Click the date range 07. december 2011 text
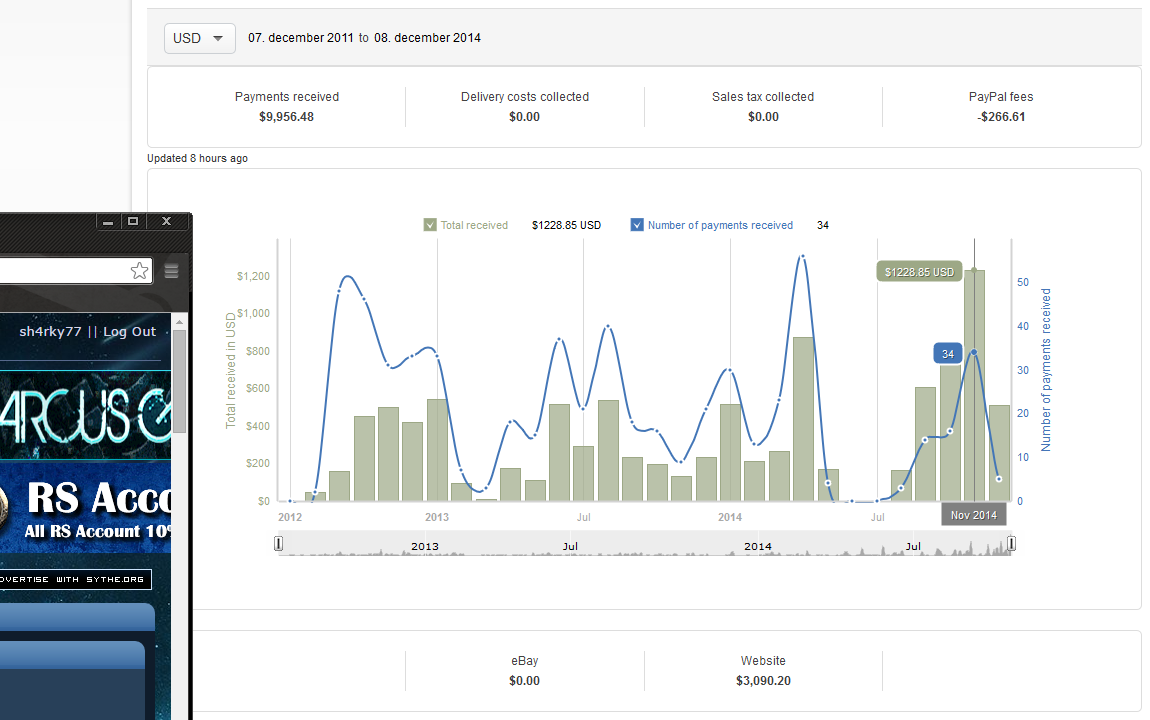This screenshot has width=1150, height=720. [x=301, y=38]
